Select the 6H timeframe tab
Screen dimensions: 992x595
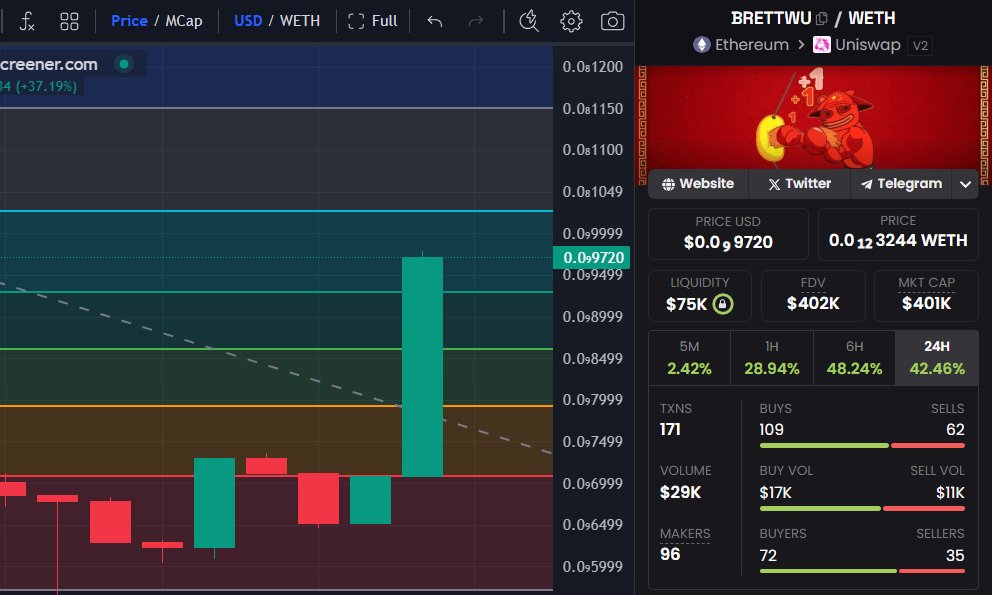[854, 358]
